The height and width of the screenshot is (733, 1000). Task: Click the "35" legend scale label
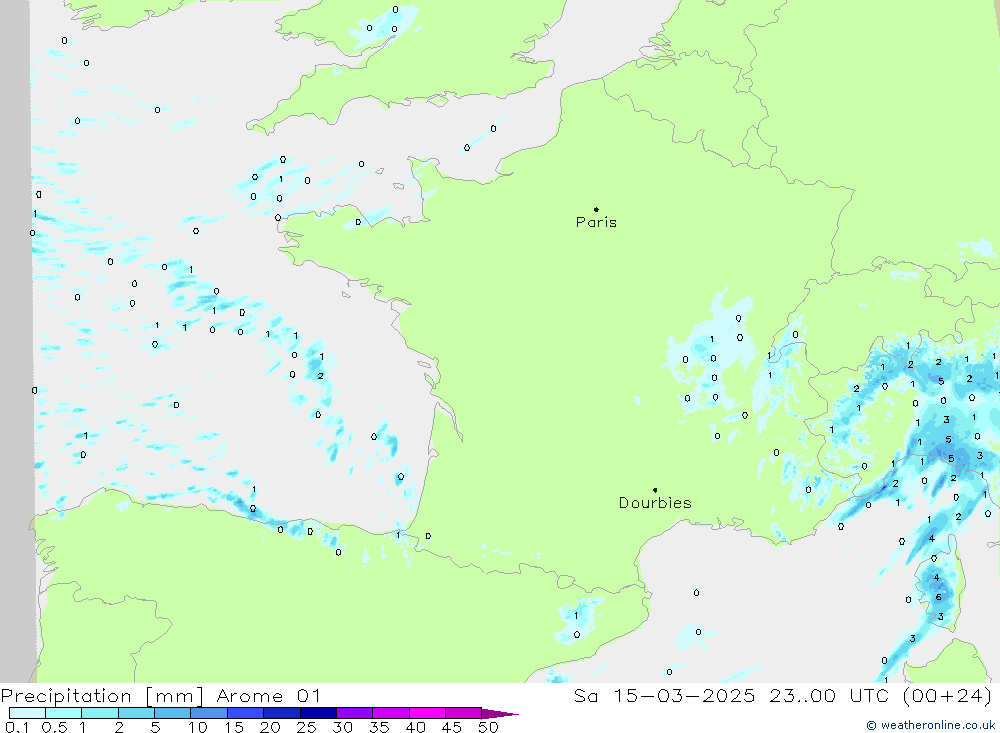379,727
